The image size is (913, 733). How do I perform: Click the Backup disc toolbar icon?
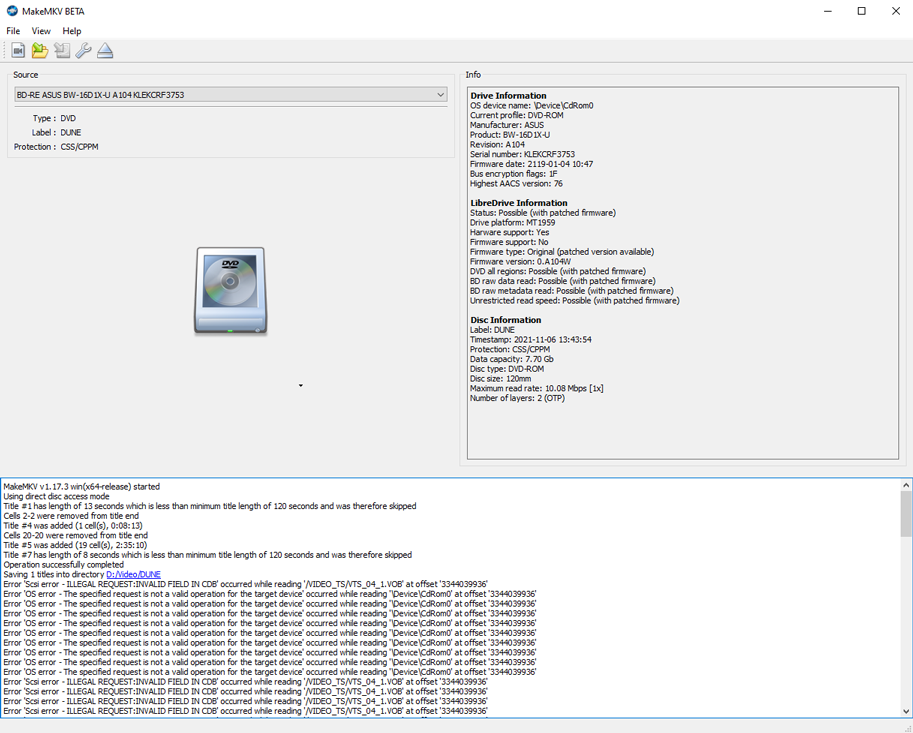coord(62,51)
